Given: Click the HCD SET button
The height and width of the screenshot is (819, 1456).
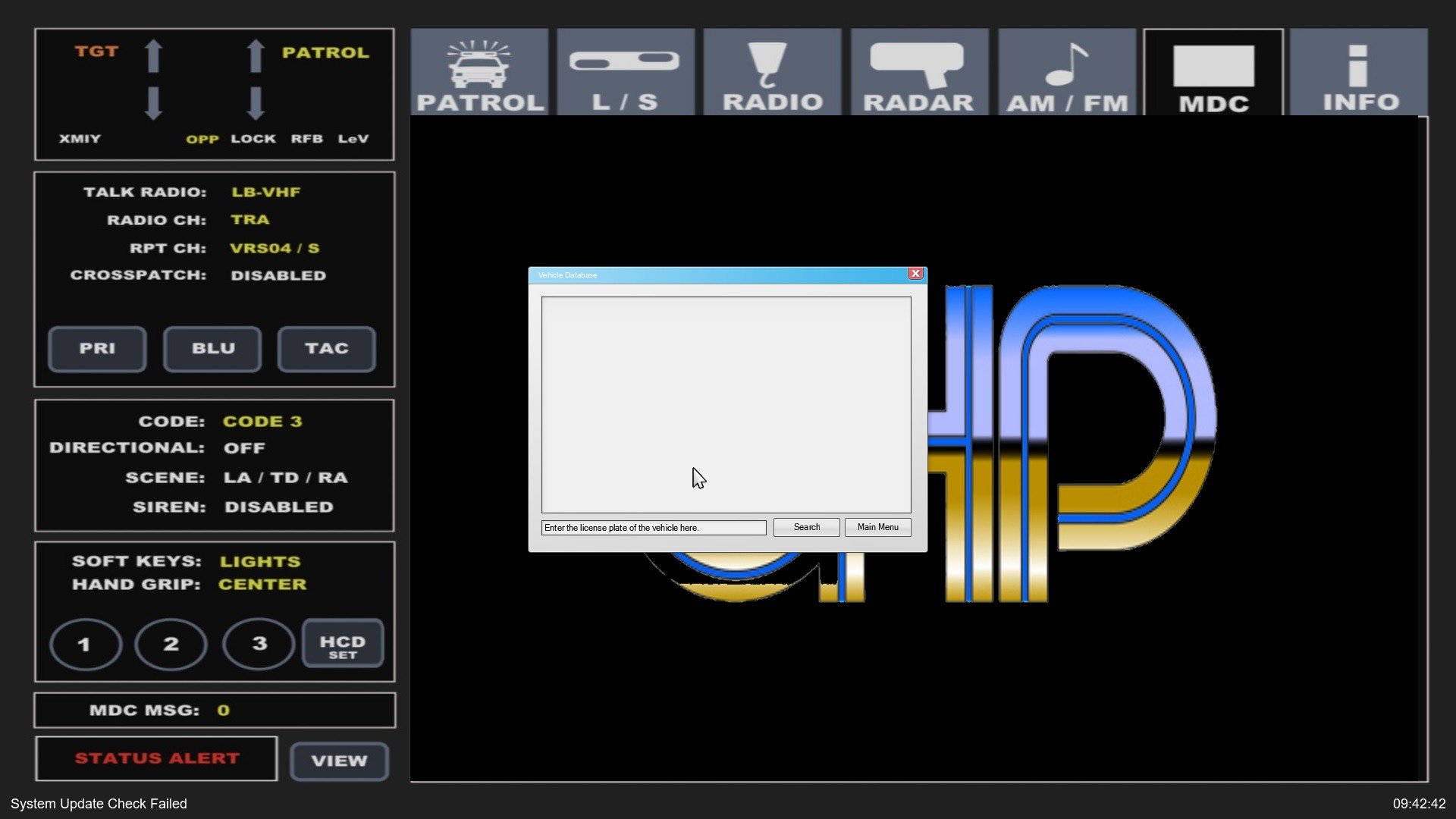Looking at the screenshot, I should point(343,645).
